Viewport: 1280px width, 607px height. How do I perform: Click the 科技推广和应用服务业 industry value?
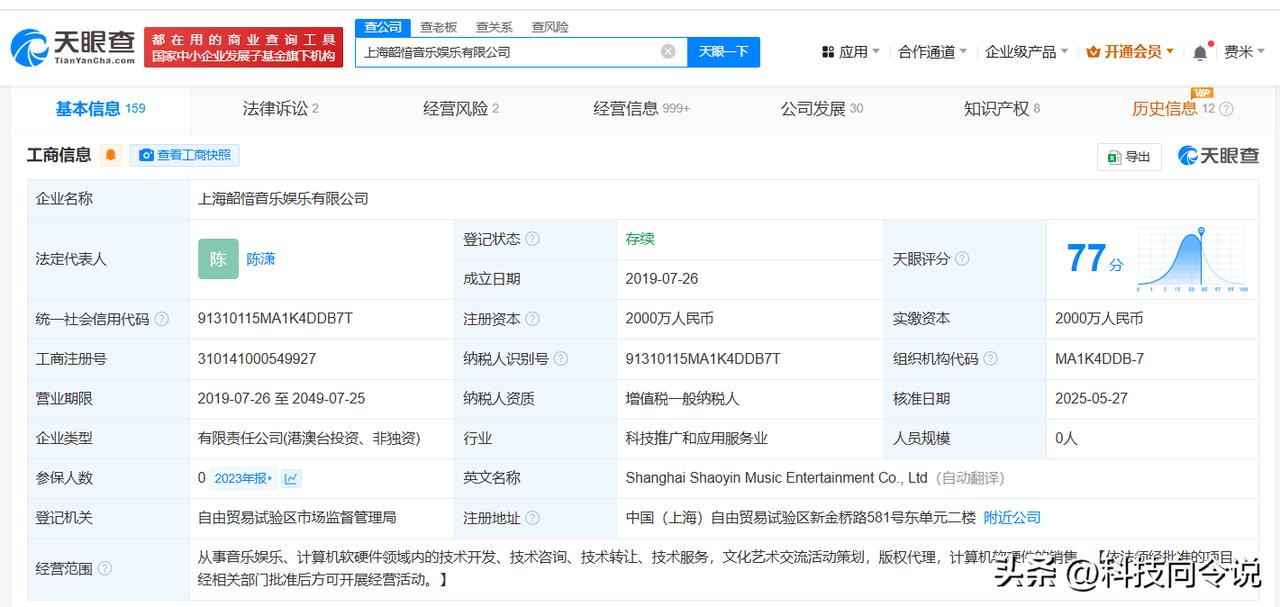pyautogui.click(x=697, y=438)
